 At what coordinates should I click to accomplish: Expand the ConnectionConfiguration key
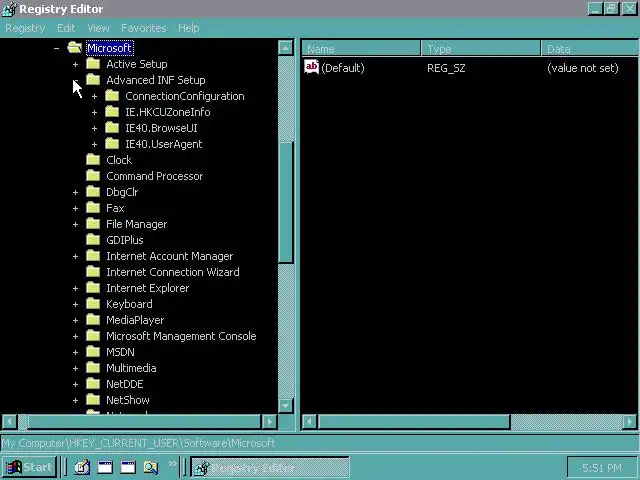(x=95, y=96)
